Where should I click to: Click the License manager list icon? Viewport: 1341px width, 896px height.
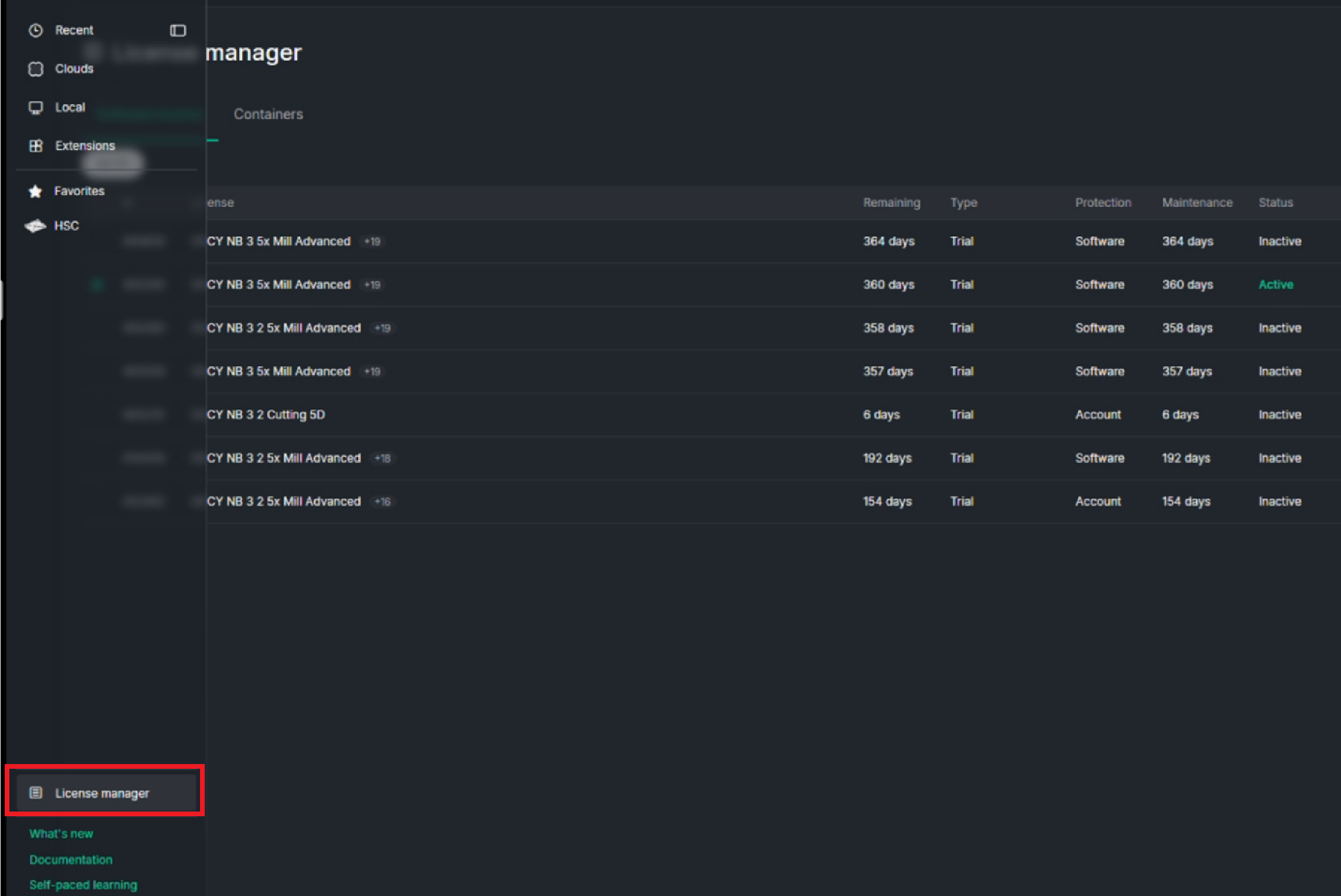pos(36,793)
